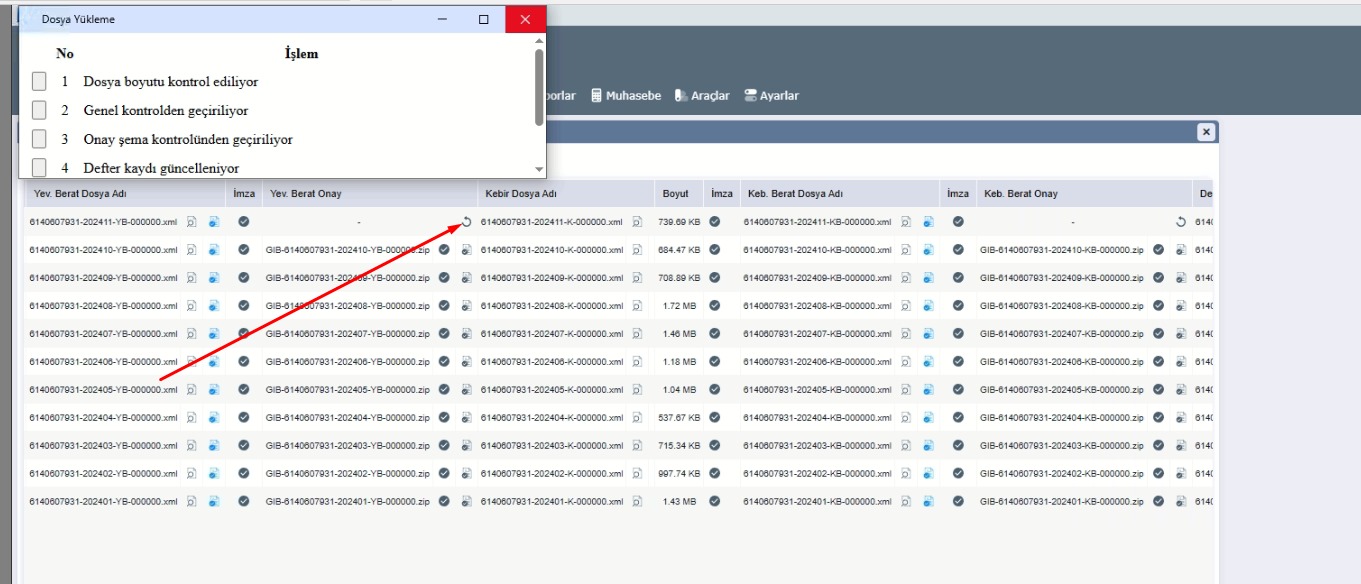Click the Dosya Yükleme vertical scrollbar thumb
1361x584 pixels.
pyautogui.click(x=540, y=88)
